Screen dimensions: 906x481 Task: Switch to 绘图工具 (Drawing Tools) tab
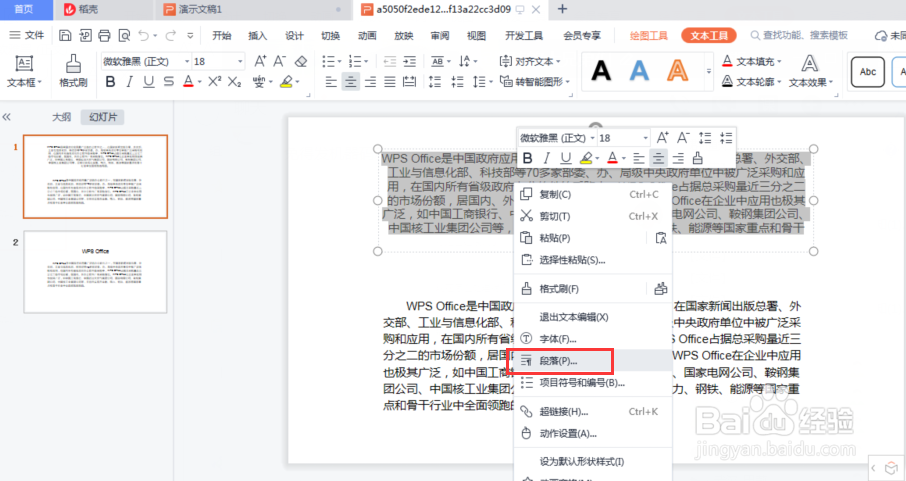648,36
